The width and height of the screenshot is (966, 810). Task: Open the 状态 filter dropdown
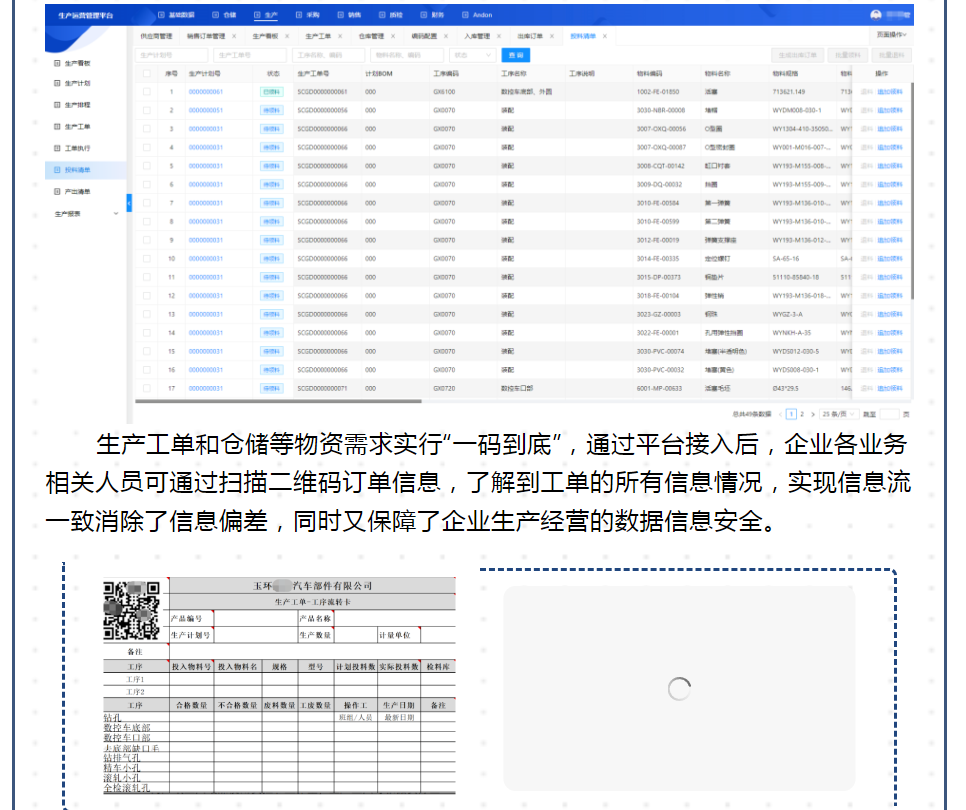471,55
